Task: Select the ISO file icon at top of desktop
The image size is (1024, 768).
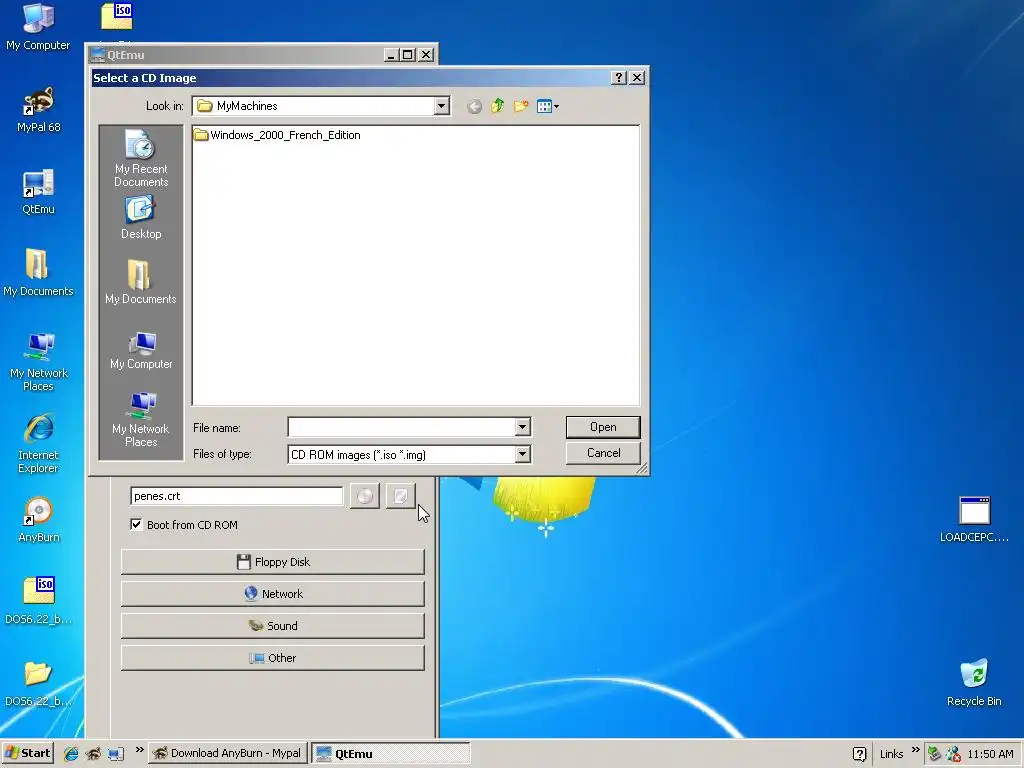Action: [x=117, y=18]
